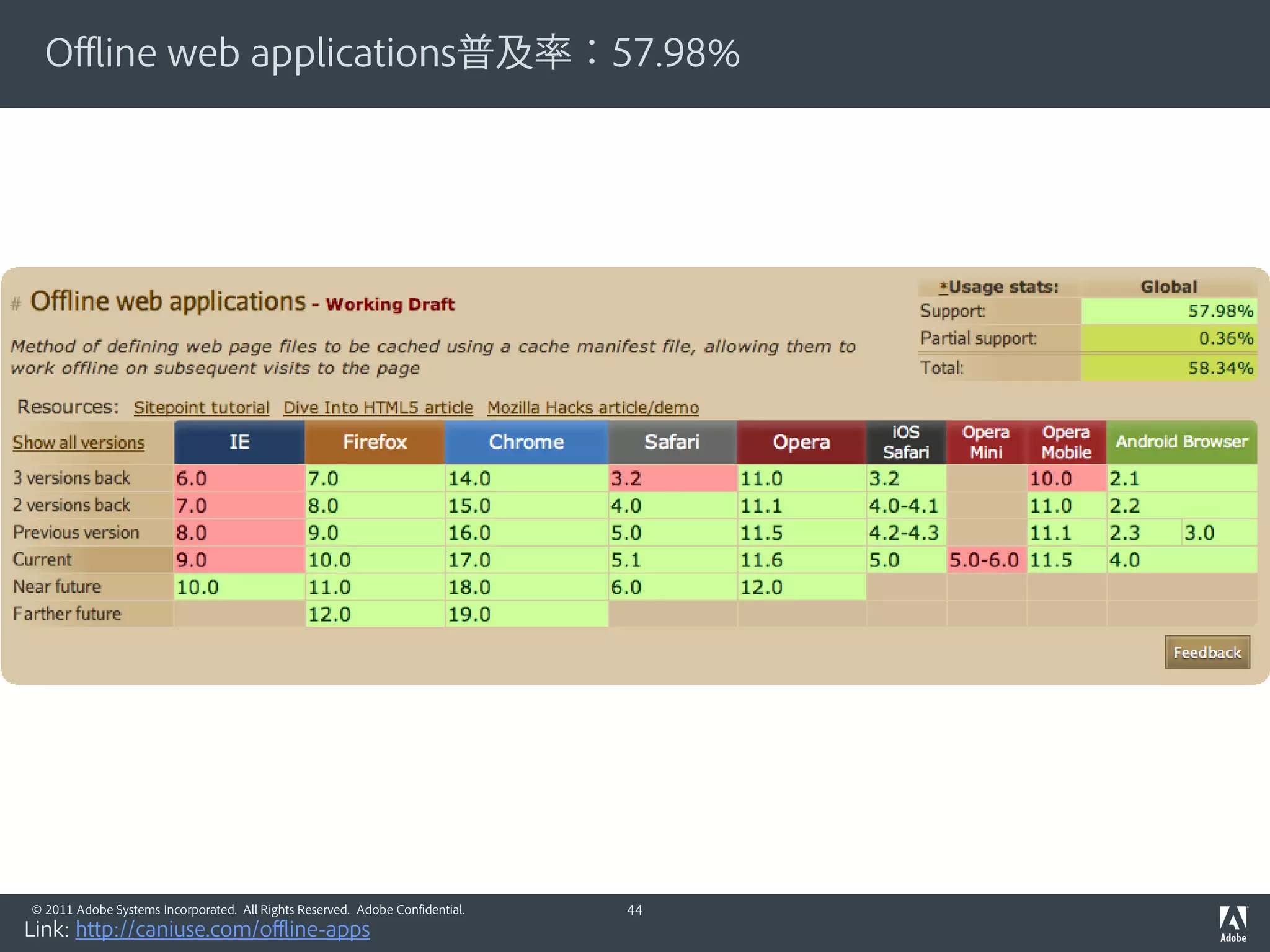This screenshot has height=952, width=1270.
Task: Click the Sitepoint tutorial resource link
Action: 202,407
